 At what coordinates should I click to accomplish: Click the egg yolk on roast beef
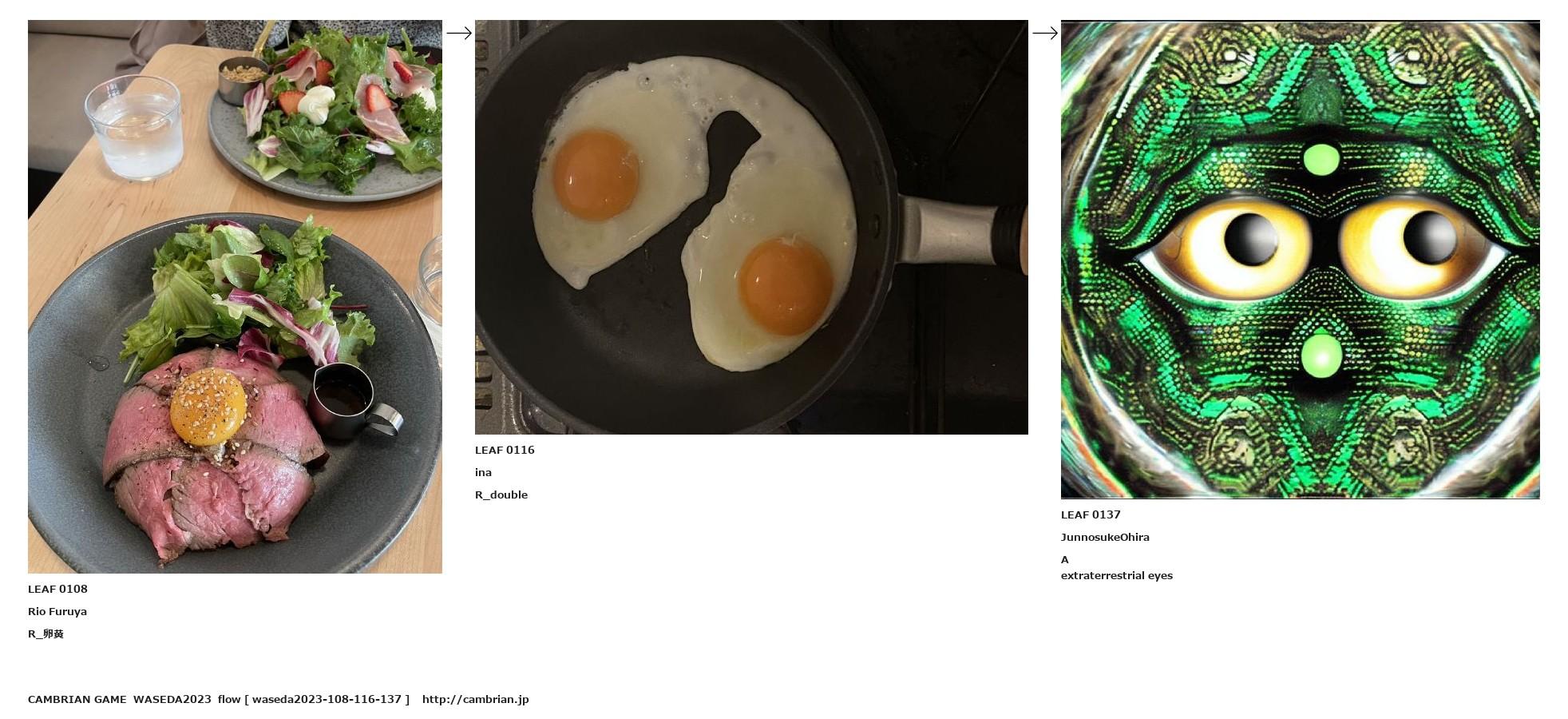(x=208, y=406)
